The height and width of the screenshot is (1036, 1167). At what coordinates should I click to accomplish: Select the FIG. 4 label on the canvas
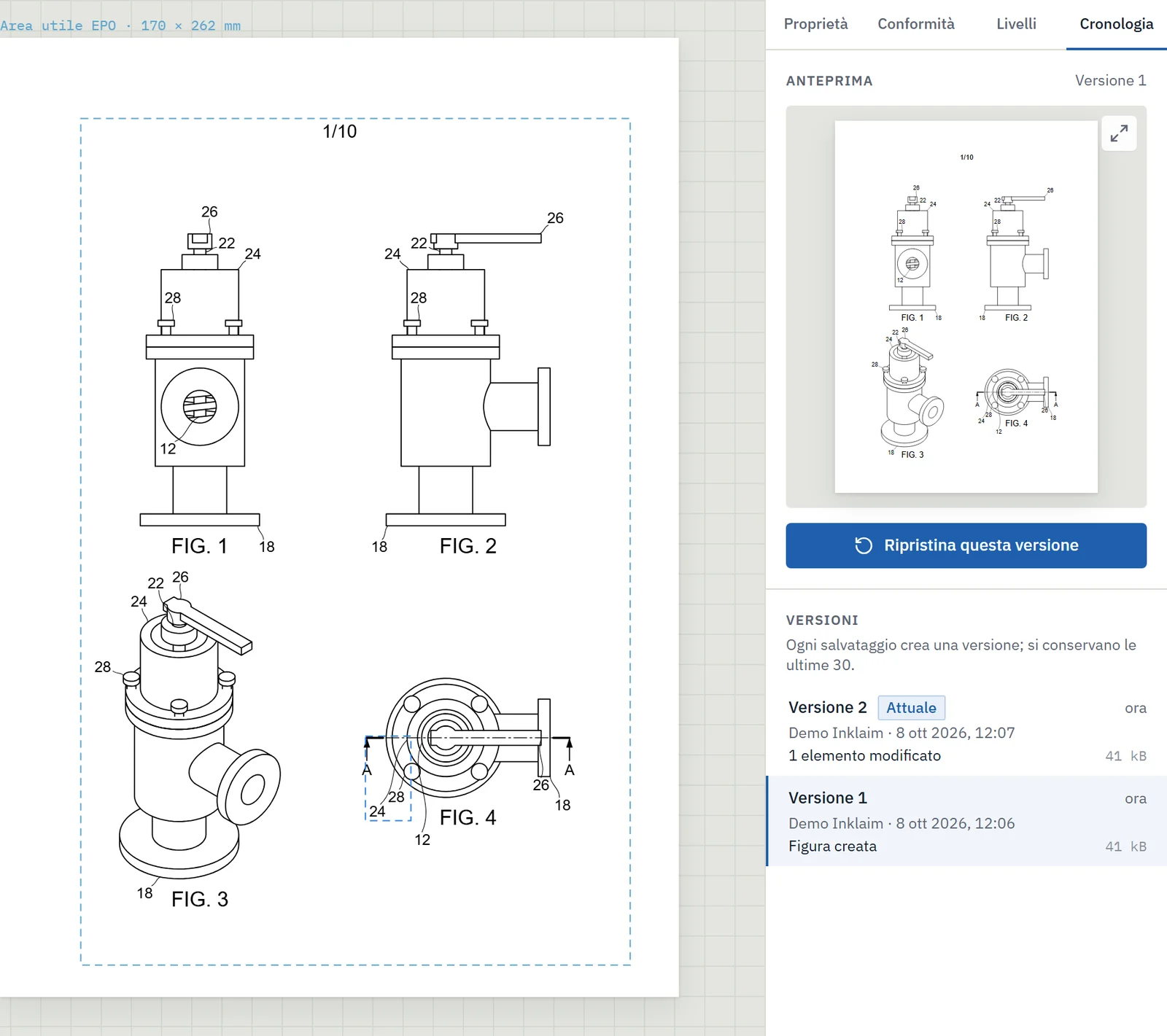[x=468, y=818]
